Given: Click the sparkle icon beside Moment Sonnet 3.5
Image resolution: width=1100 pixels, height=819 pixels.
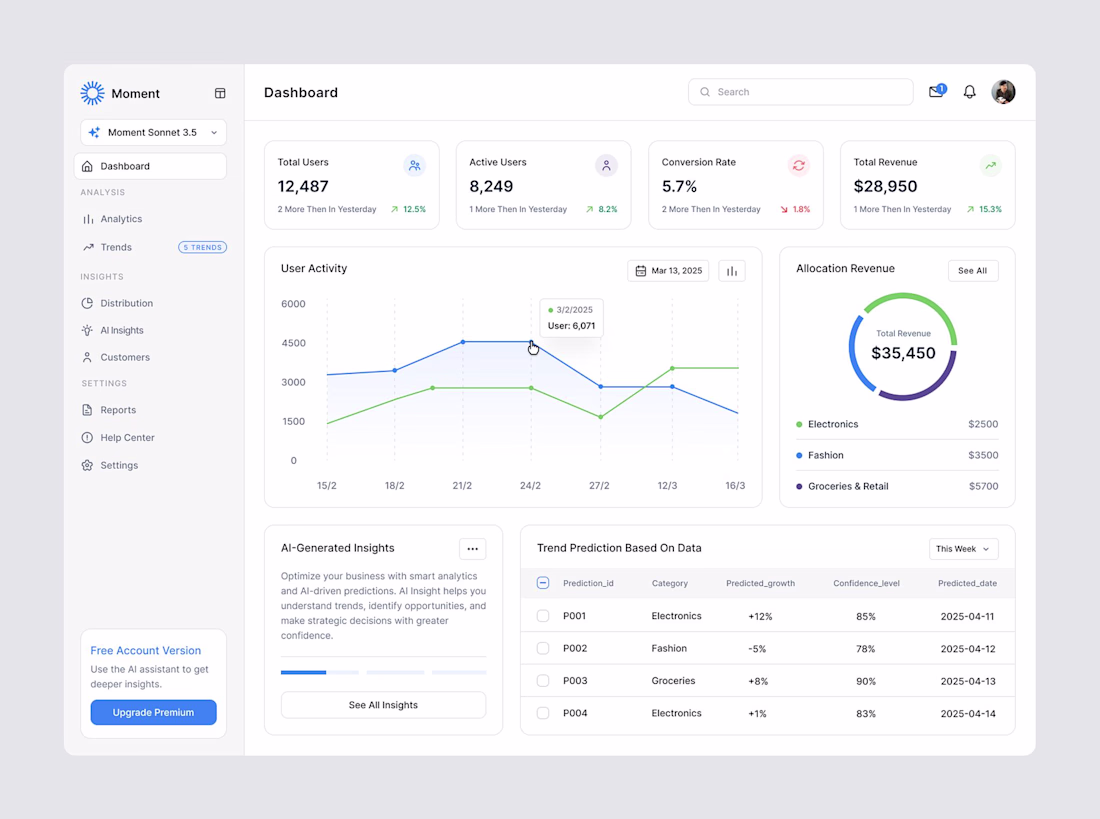Looking at the screenshot, I should [95, 132].
